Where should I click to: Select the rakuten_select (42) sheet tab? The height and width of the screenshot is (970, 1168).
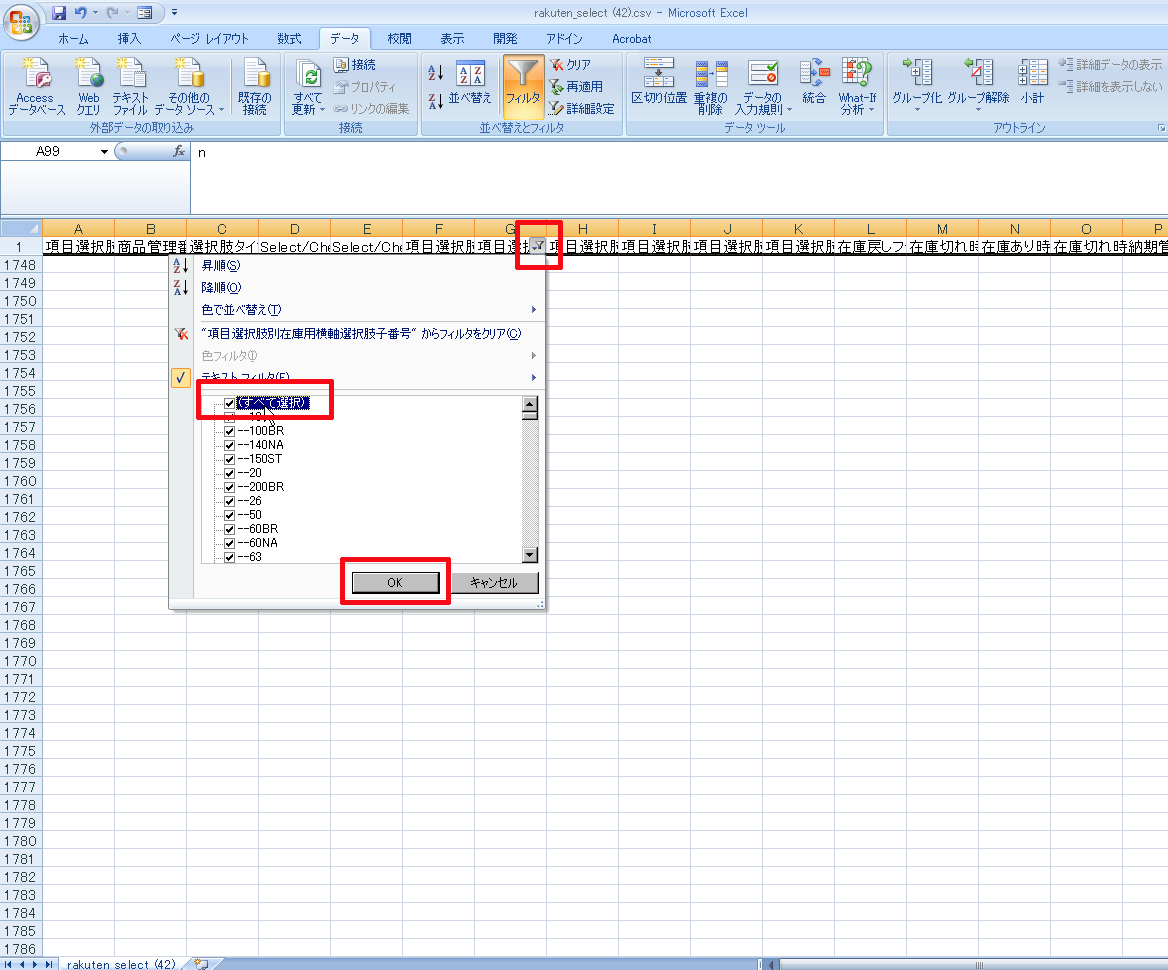(121, 963)
